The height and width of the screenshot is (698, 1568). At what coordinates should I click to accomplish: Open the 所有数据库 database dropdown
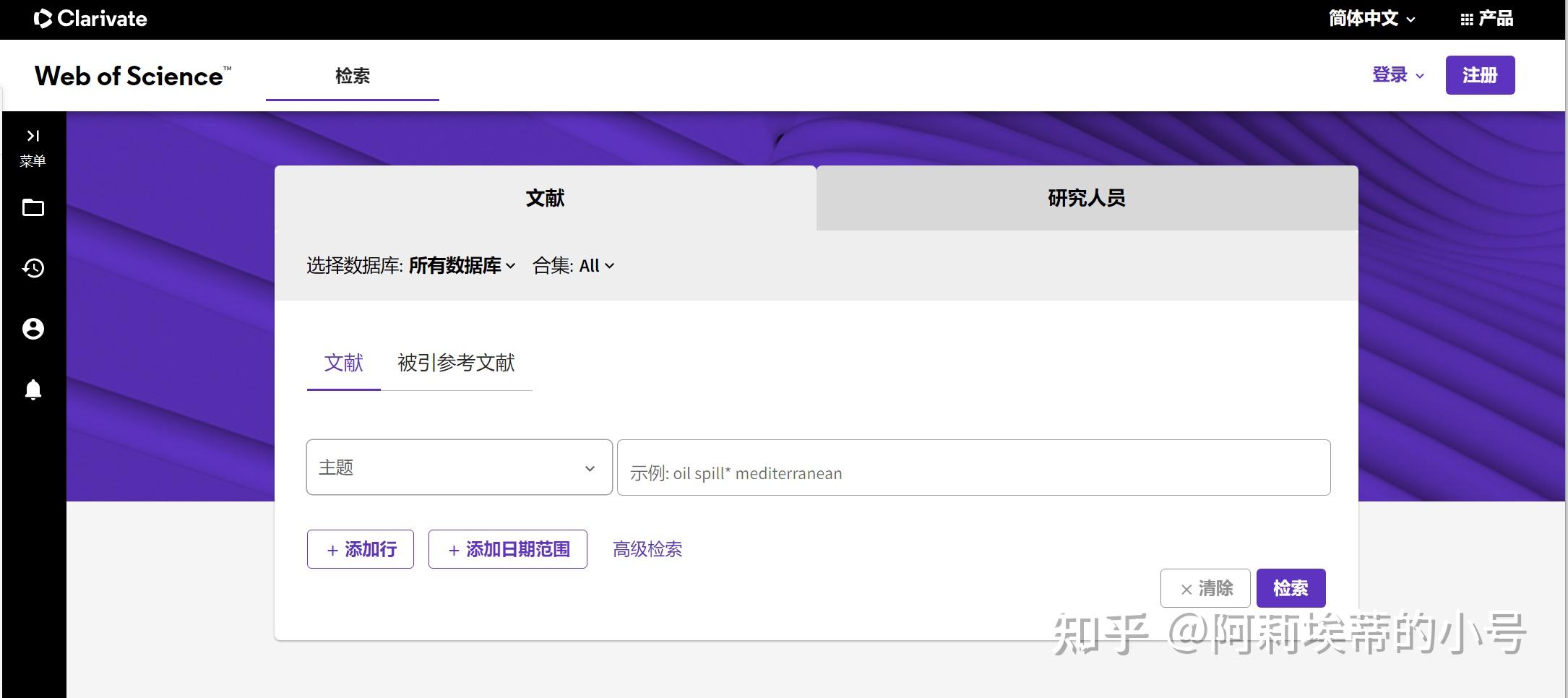tap(462, 266)
